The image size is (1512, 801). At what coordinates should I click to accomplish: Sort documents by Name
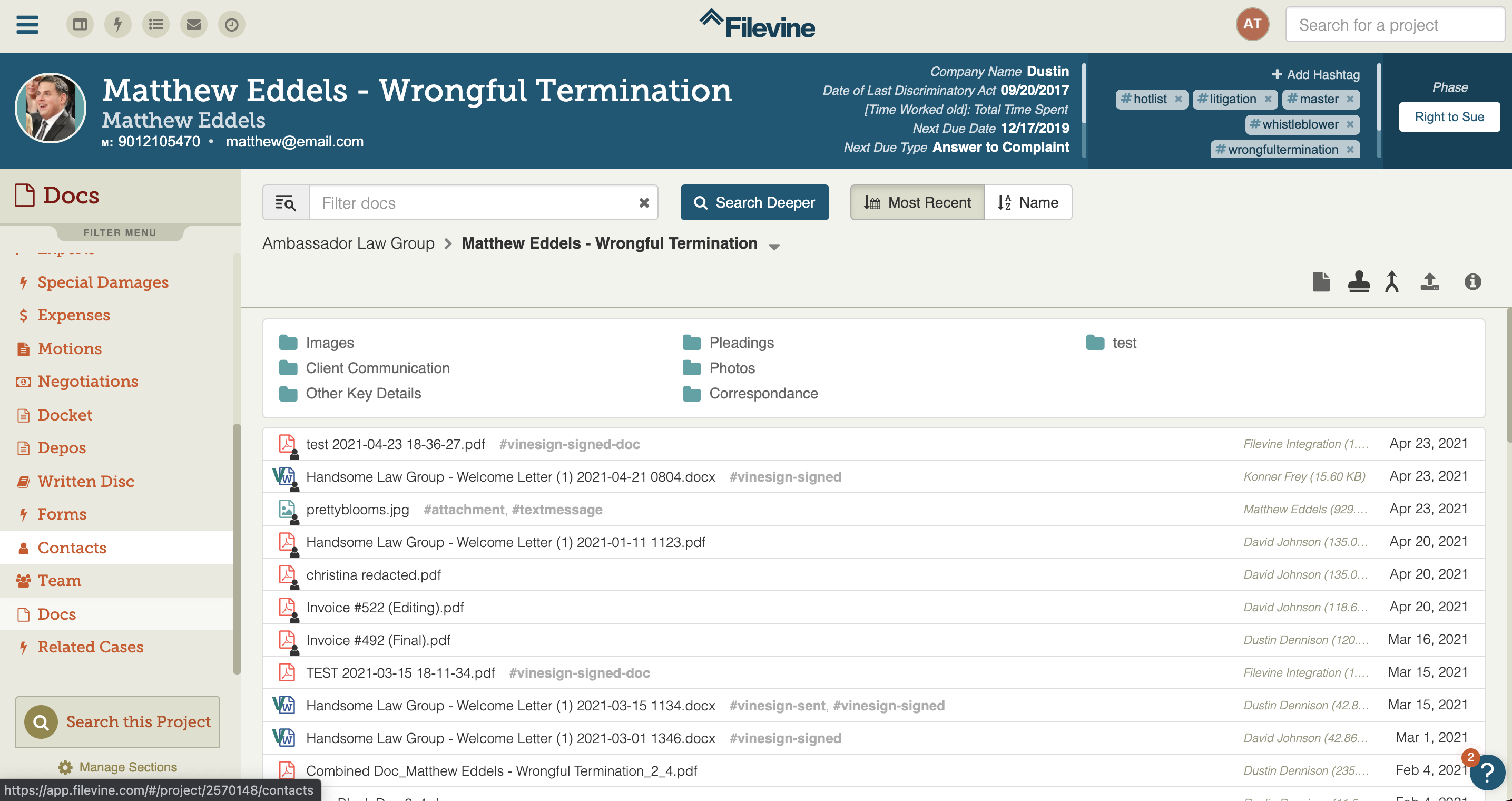[x=1028, y=202]
